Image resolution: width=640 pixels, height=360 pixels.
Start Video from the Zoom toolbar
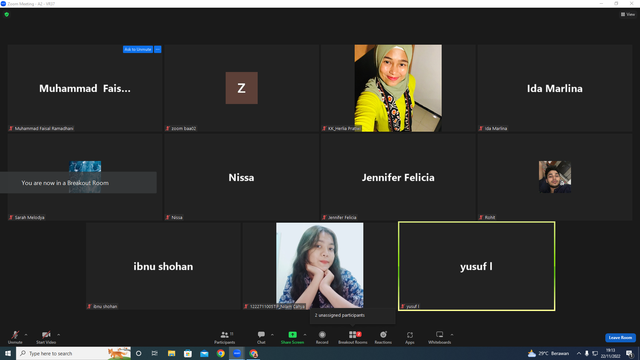point(46,337)
